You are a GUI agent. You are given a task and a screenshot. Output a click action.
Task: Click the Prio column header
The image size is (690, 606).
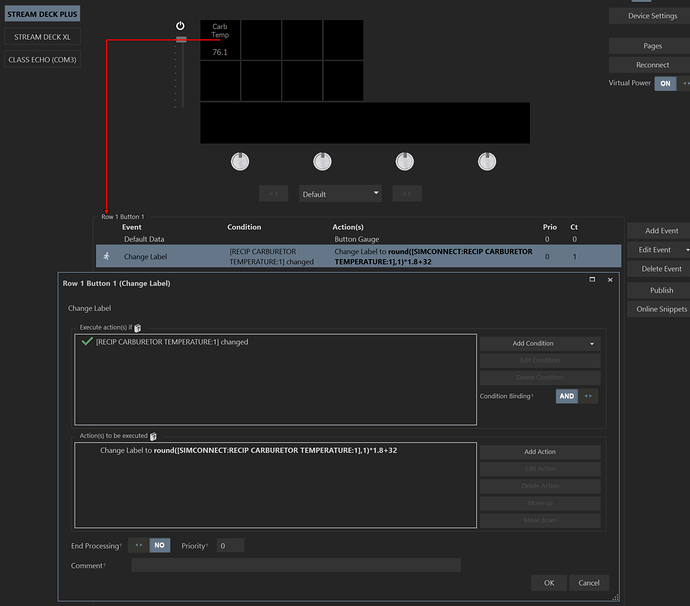coord(550,227)
